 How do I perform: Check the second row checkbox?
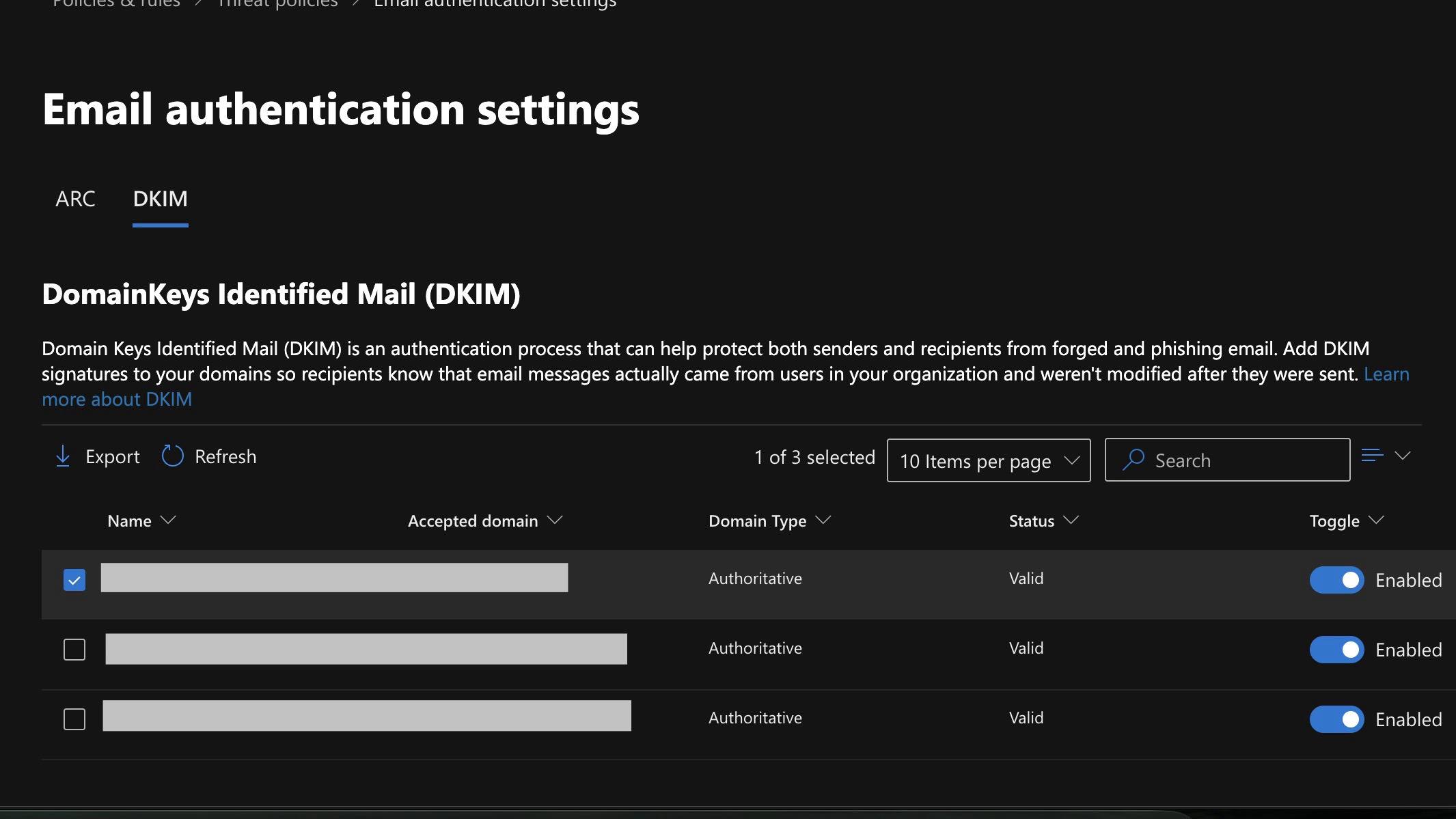tap(74, 650)
